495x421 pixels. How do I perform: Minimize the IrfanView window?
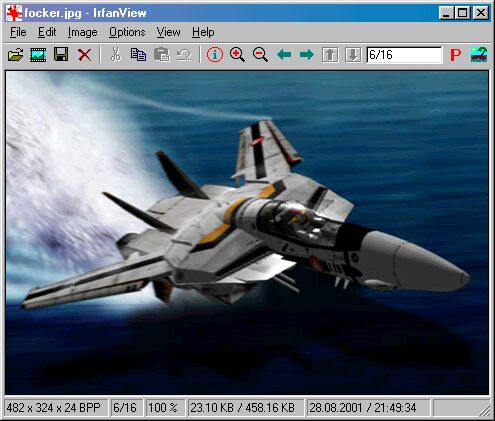pyautogui.click(x=446, y=13)
